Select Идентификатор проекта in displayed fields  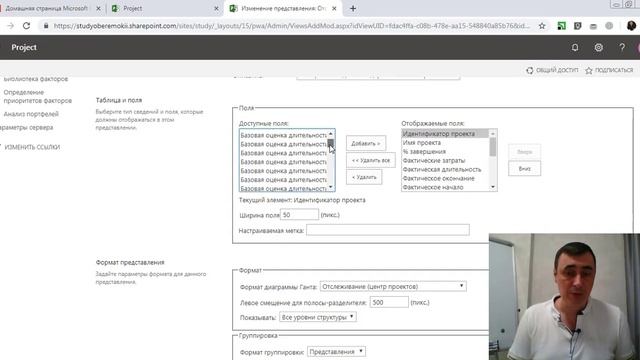pyautogui.click(x=445, y=133)
